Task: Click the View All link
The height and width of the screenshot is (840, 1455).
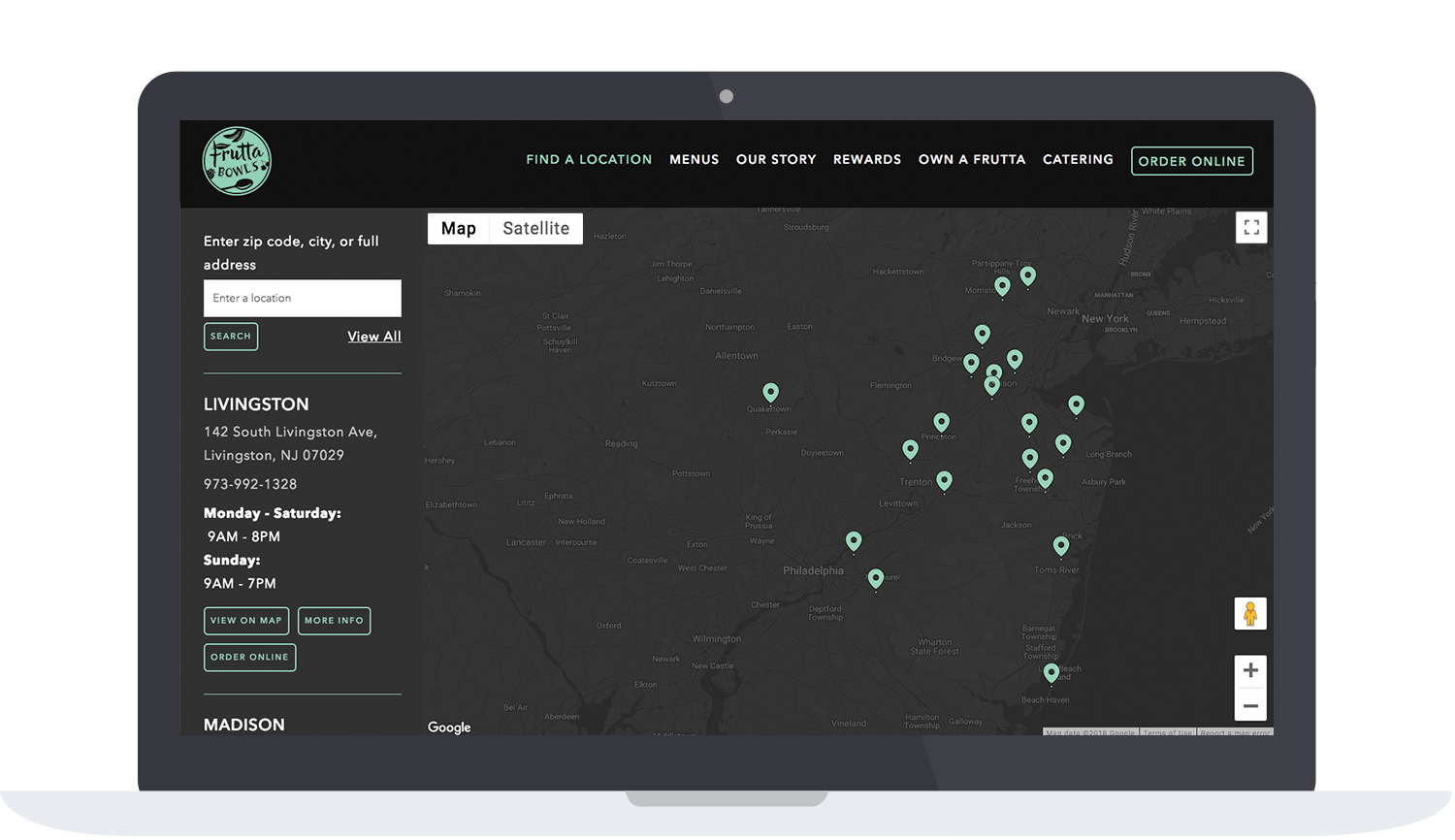Action: coord(374,337)
